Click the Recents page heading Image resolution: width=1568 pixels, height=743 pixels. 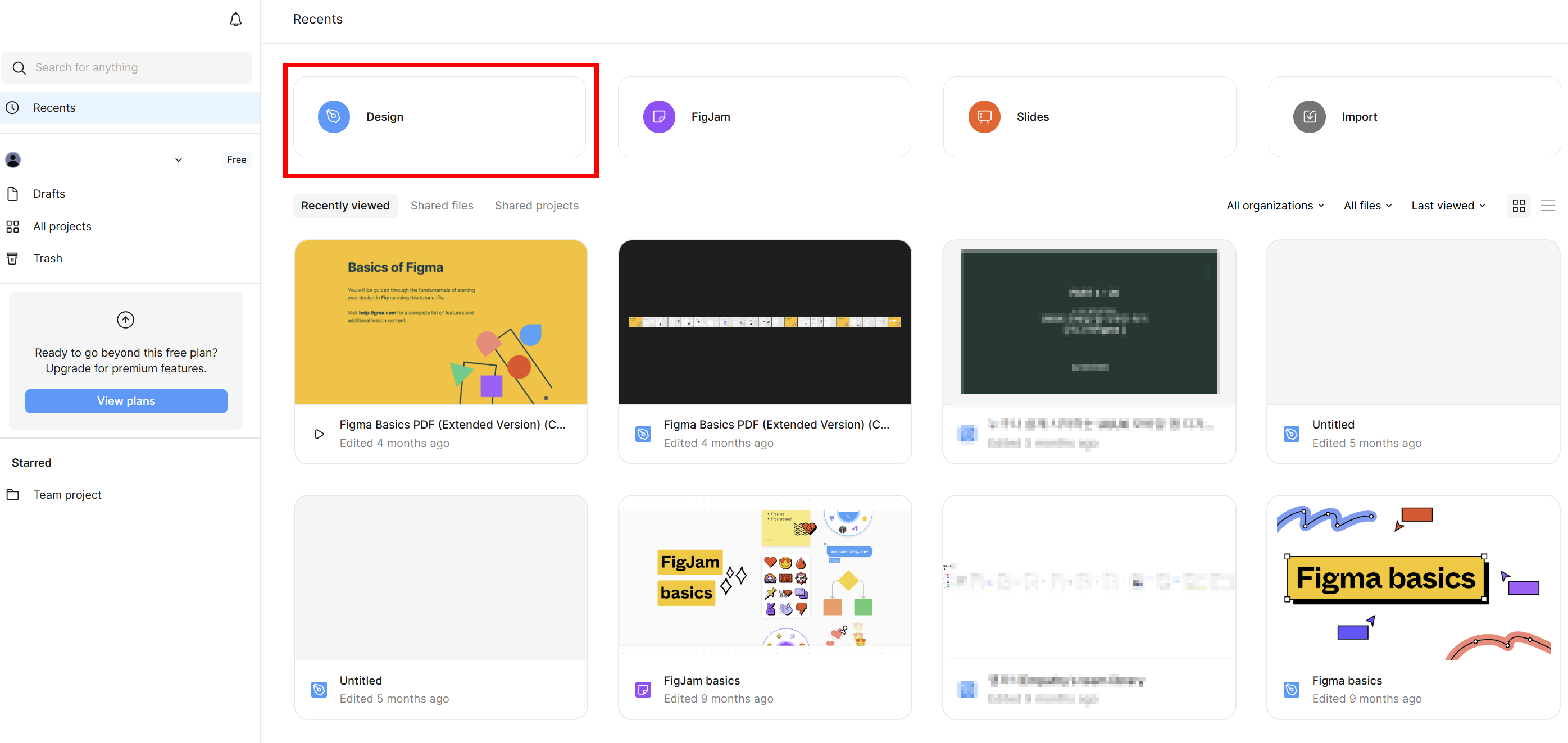pos(318,20)
